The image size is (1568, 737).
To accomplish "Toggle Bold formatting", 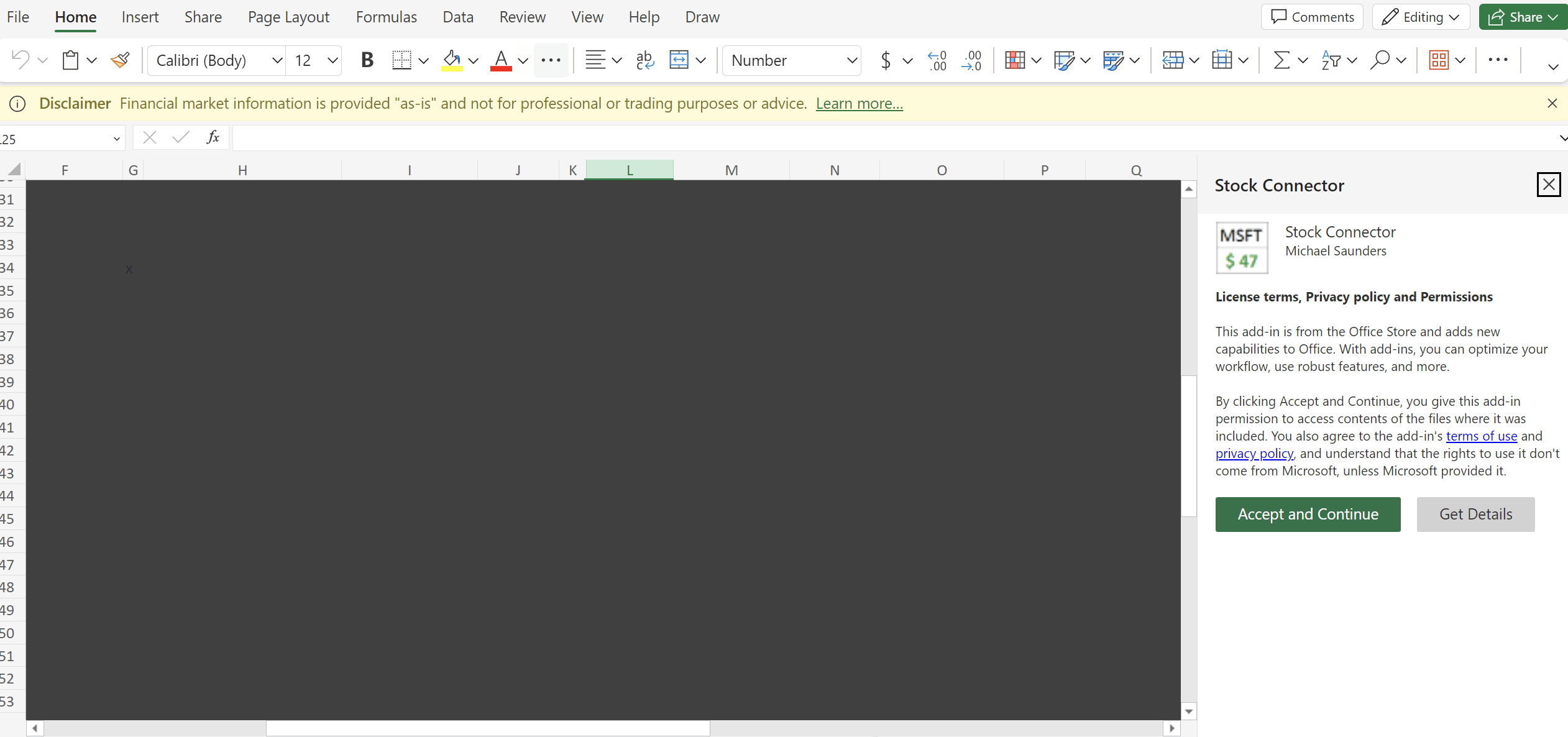I will (x=367, y=60).
